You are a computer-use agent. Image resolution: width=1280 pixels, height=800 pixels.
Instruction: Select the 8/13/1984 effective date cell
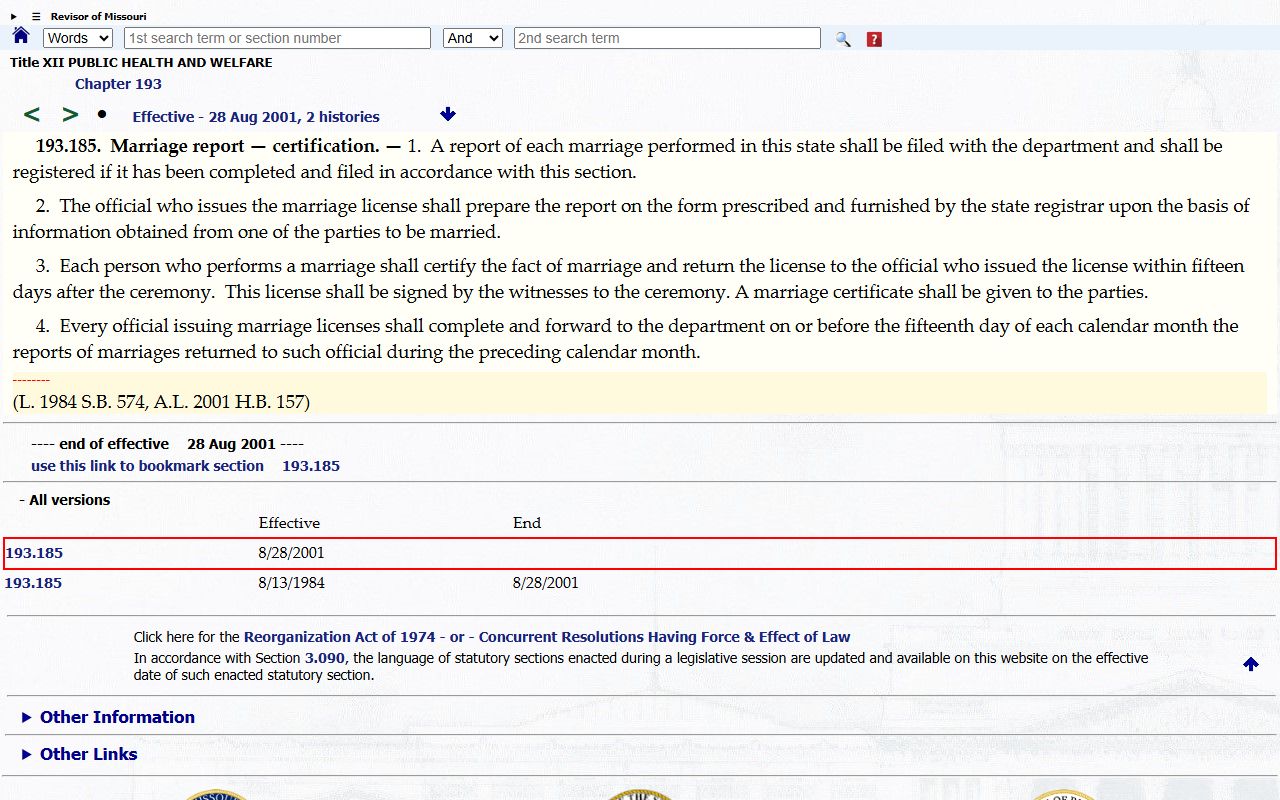(x=291, y=583)
